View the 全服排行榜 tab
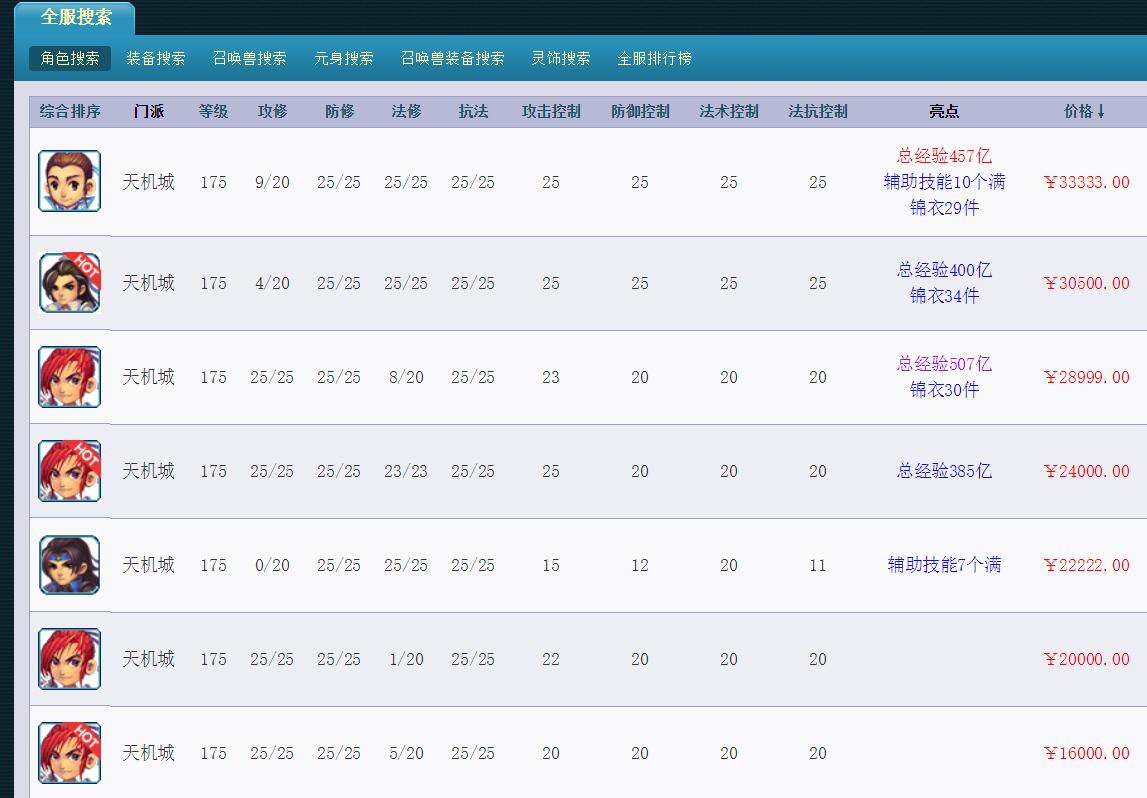The height and width of the screenshot is (798, 1147). [655, 59]
